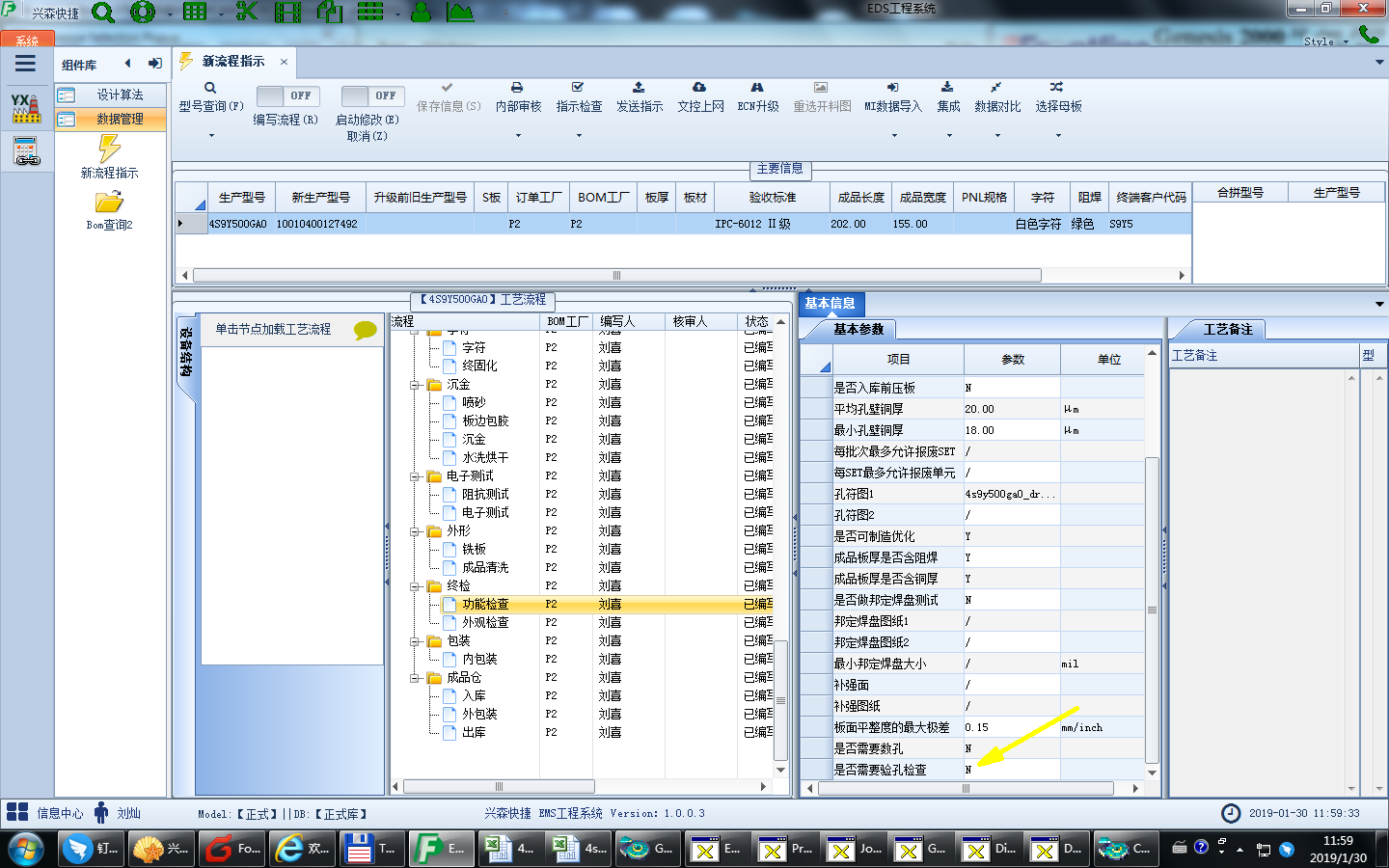This screenshot has width=1389, height=868.
Task: Open dropdown arrow under 内部审核
Action: (x=518, y=136)
